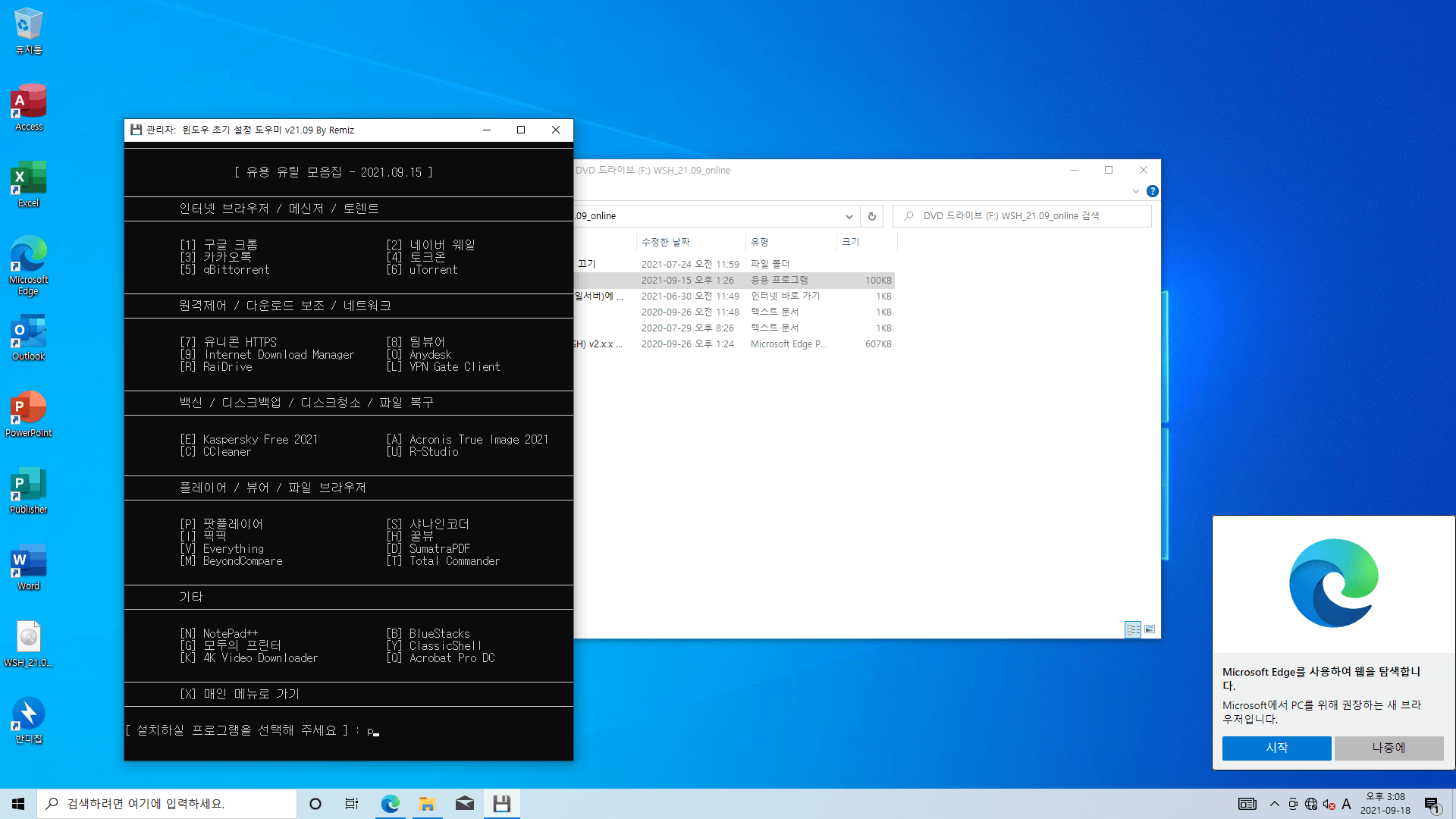Screen dimensions: 1456x819
Task: Click 나중에 in the Edge popup
Action: coord(1389,748)
